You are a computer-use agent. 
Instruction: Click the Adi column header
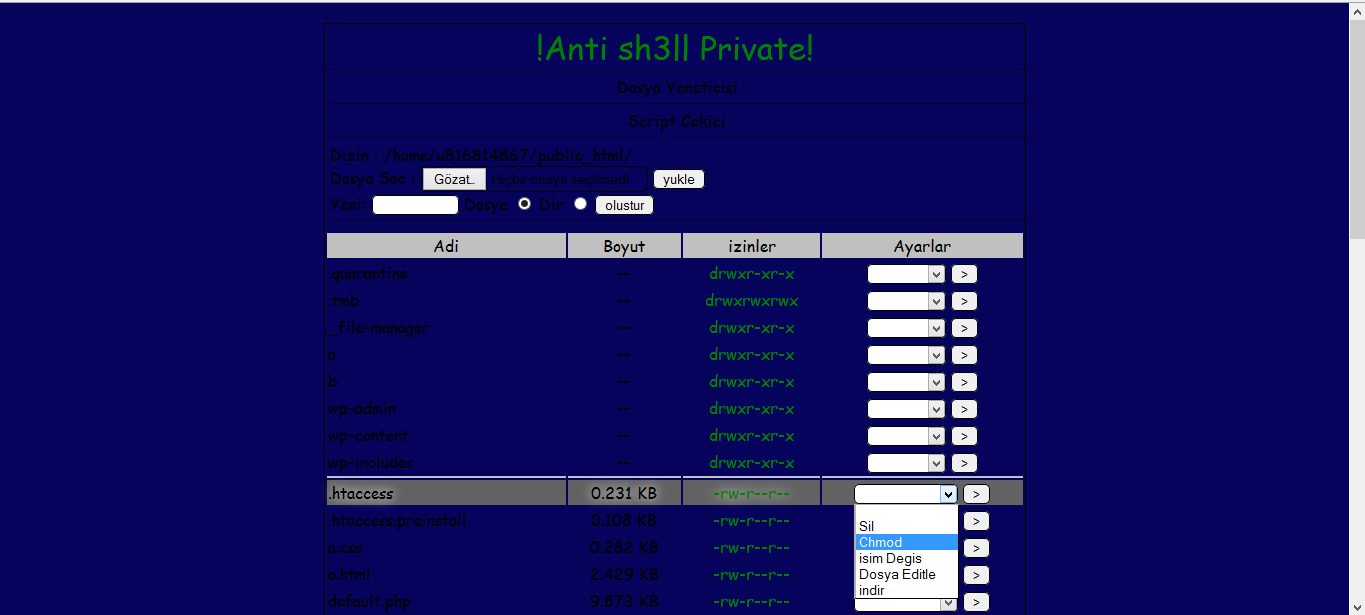[446, 246]
